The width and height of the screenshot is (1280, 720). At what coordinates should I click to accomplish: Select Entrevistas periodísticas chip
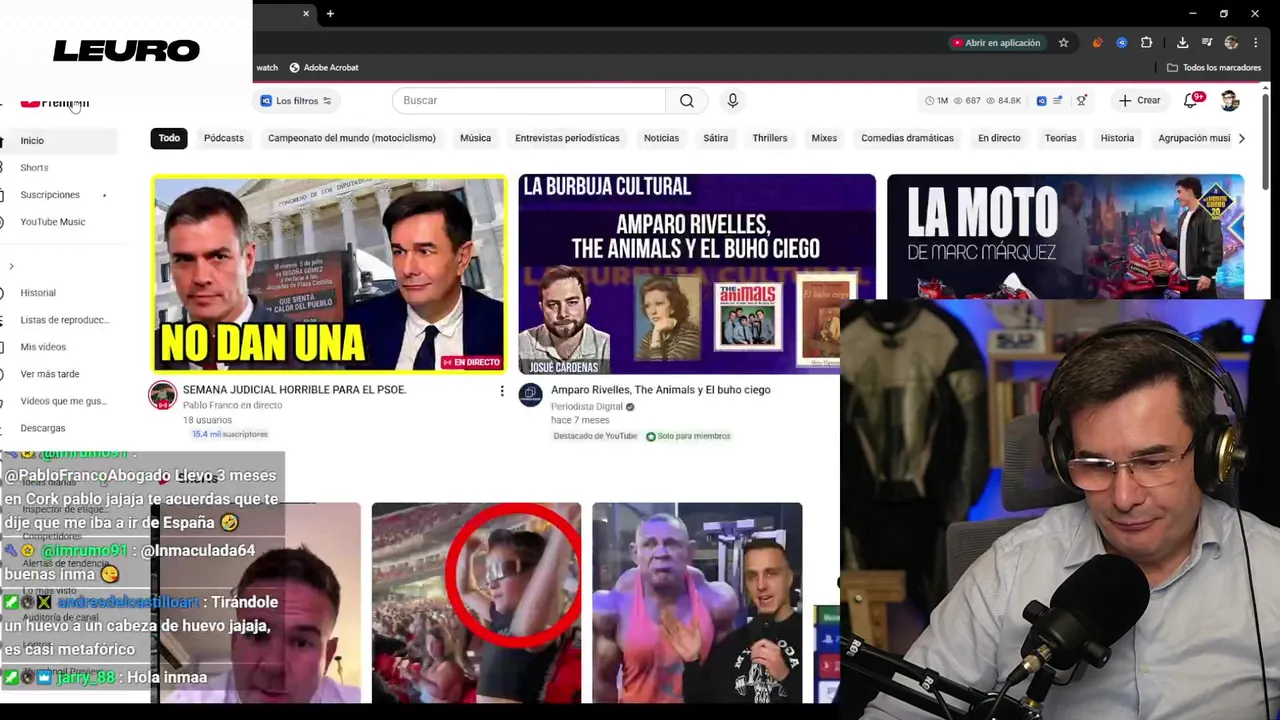point(567,138)
